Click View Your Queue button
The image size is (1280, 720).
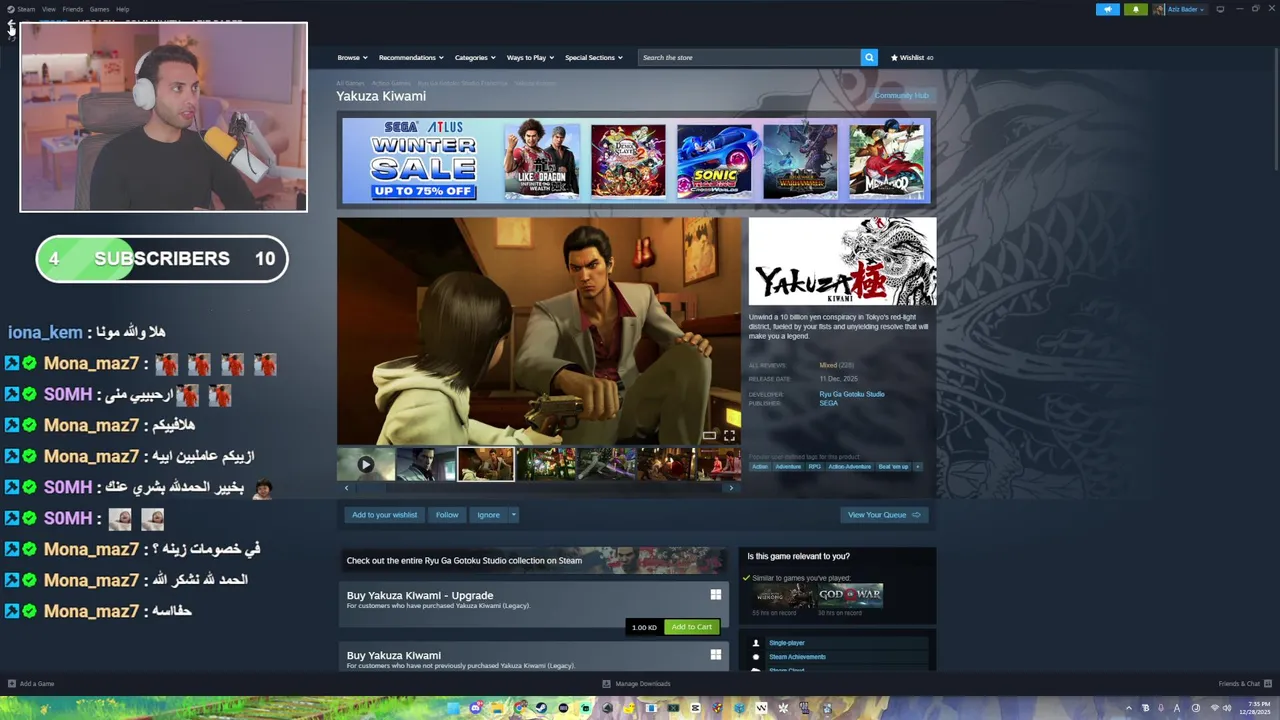pos(884,515)
